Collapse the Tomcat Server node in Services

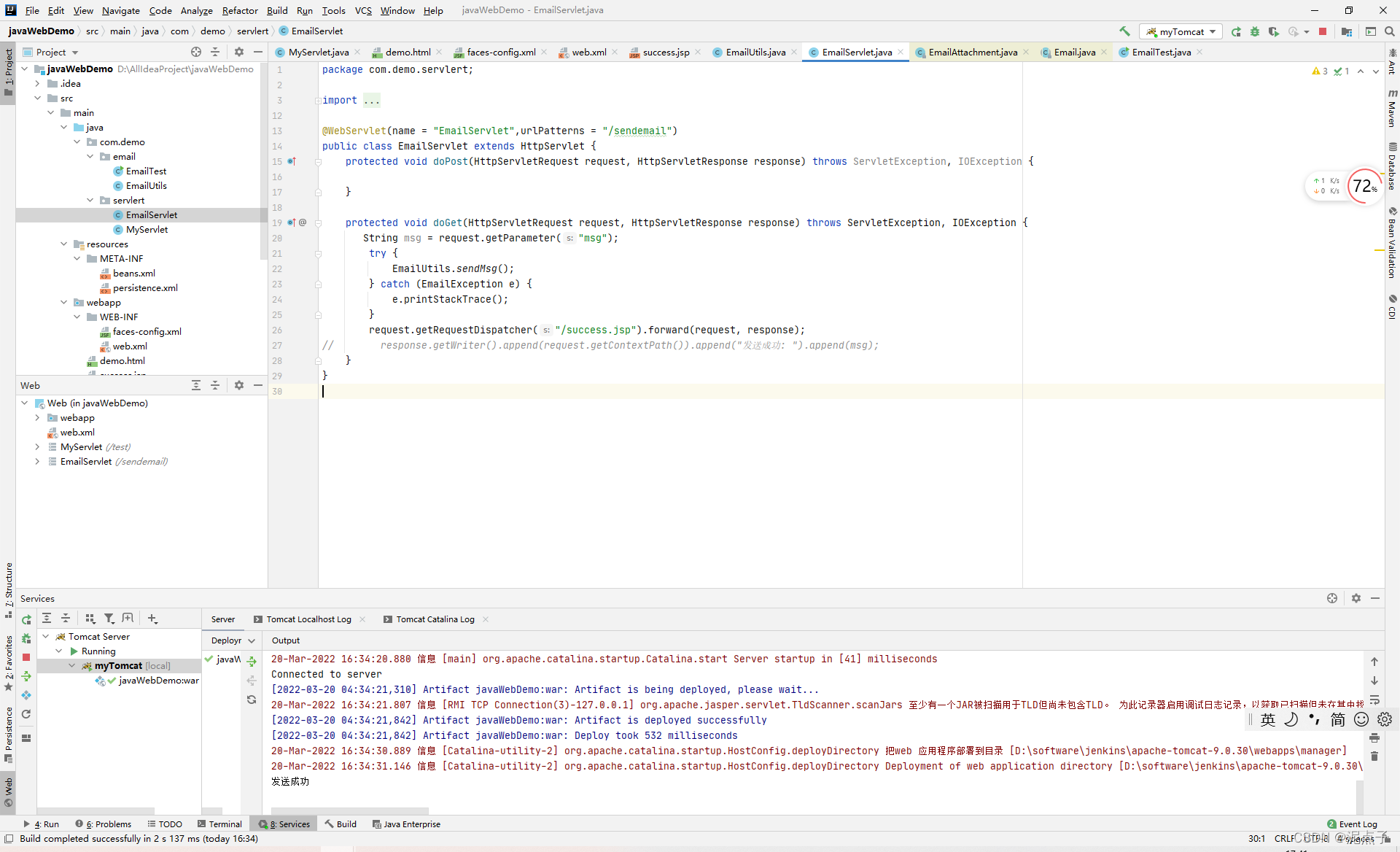[x=46, y=636]
